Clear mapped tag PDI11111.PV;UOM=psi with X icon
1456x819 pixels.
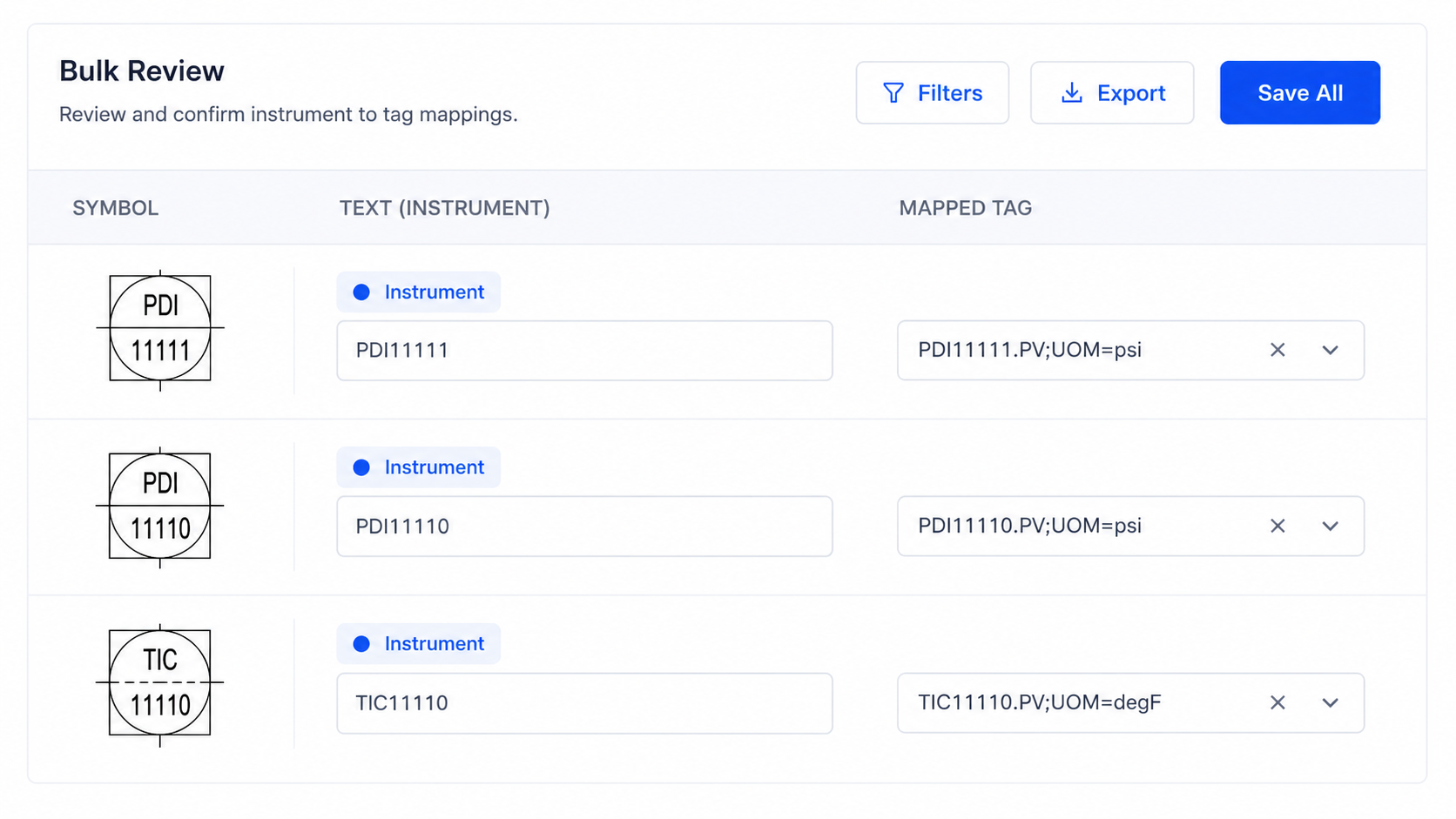(1277, 350)
